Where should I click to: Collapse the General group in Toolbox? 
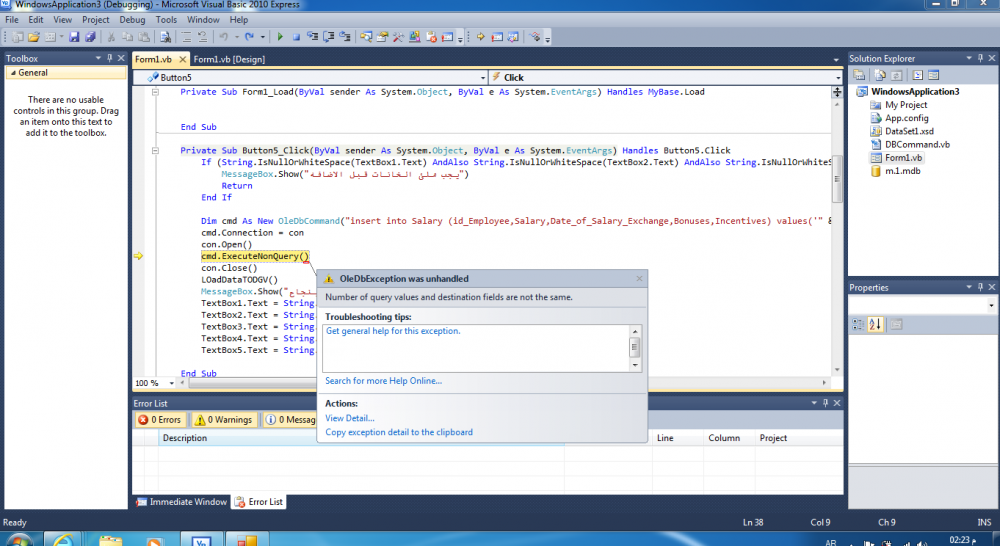click(x=13, y=73)
